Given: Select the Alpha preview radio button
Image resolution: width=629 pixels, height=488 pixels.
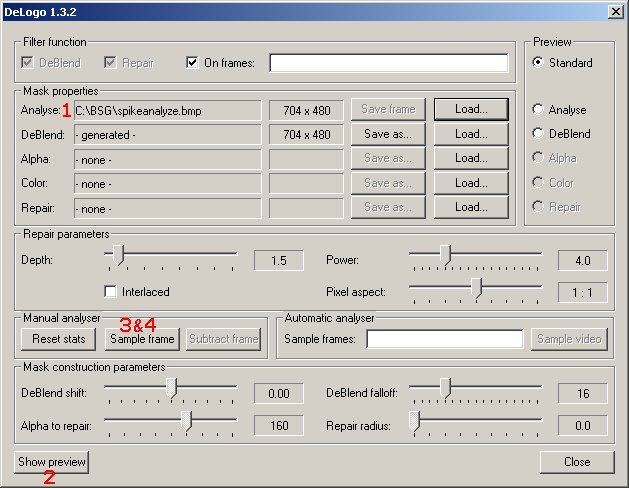Looking at the screenshot, I should pyautogui.click(x=538, y=158).
